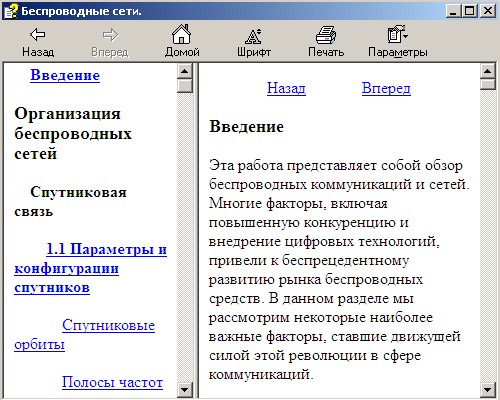Click down arrow of topic pane scrollbar
Viewport: 500px width, 400px height.
click(488, 389)
